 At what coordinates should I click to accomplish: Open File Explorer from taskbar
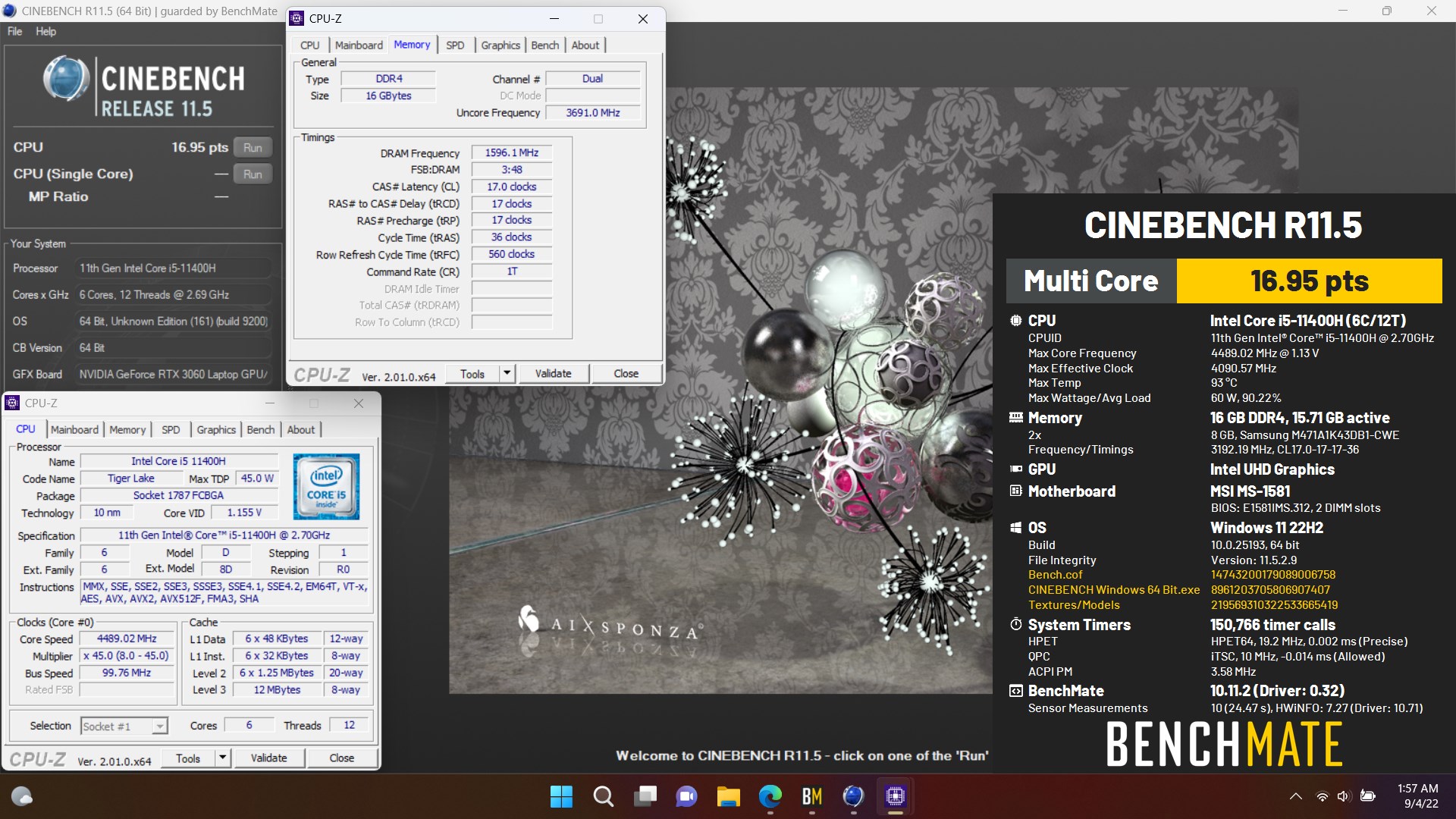coord(729,796)
